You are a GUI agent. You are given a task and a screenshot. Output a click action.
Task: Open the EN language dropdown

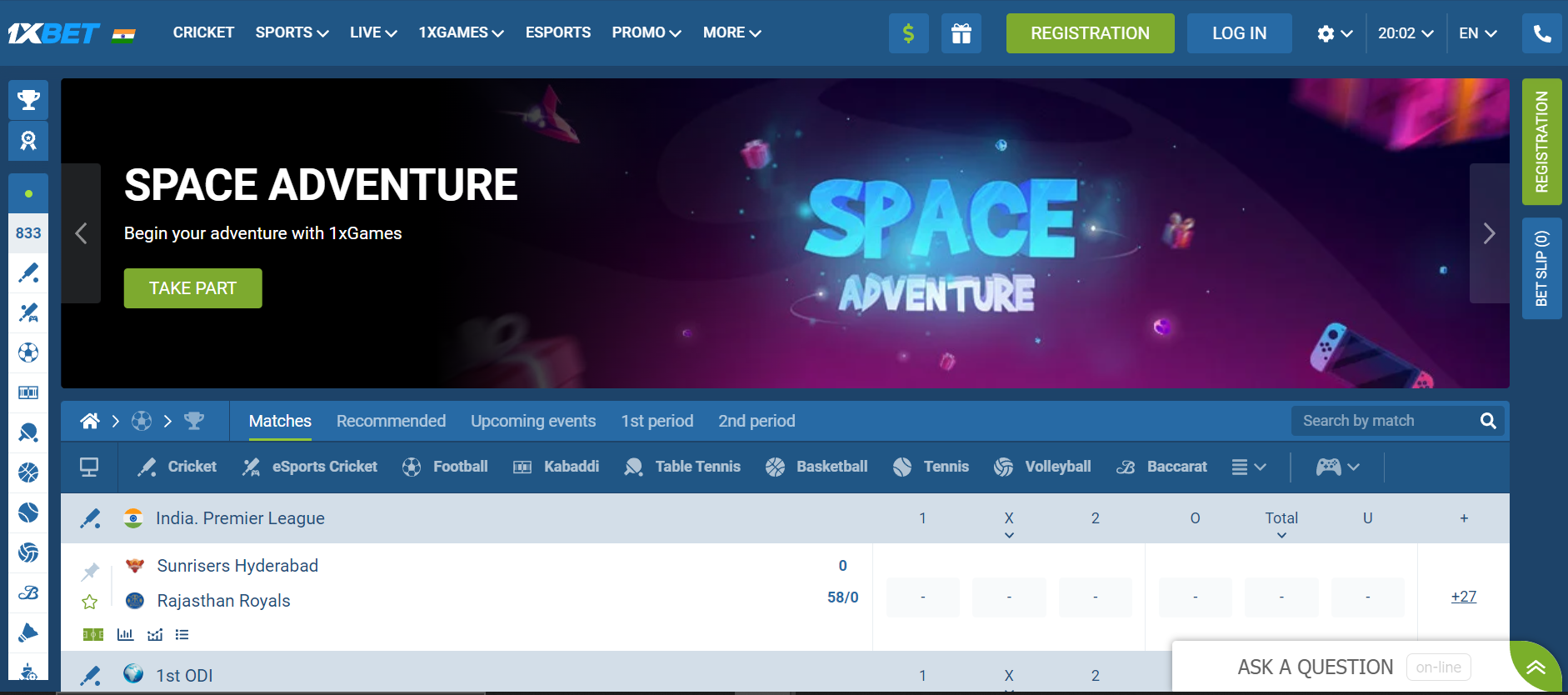tap(1478, 33)
